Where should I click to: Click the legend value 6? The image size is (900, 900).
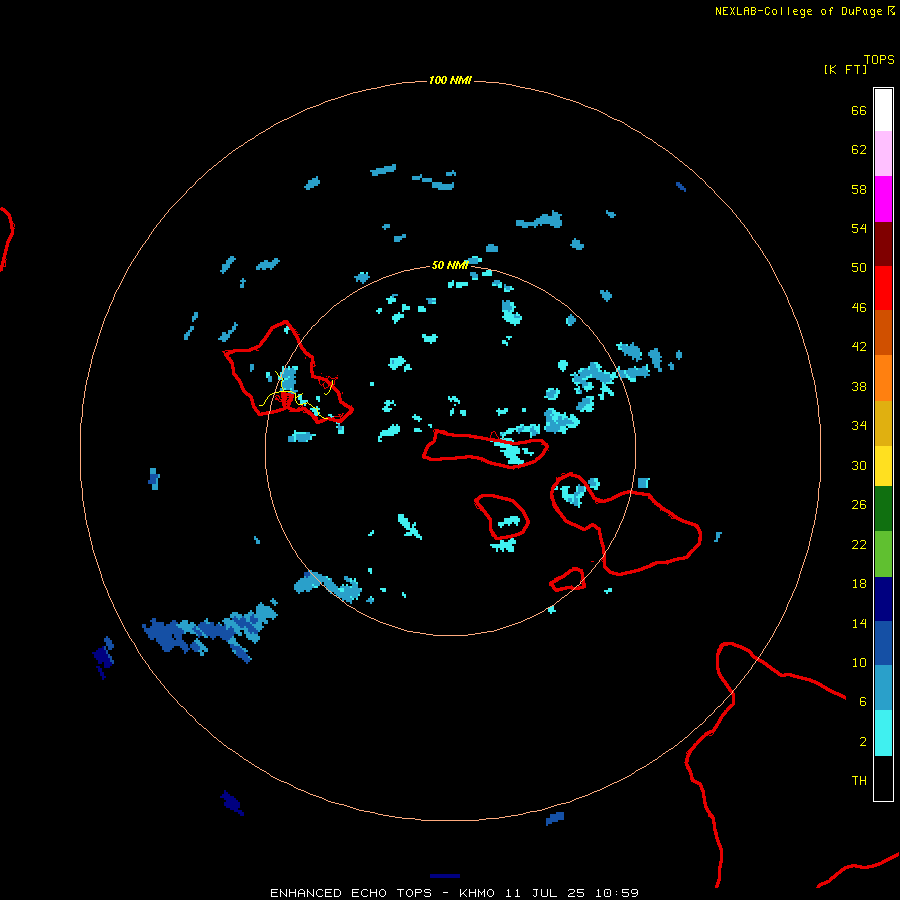click(x=862, y=701)
